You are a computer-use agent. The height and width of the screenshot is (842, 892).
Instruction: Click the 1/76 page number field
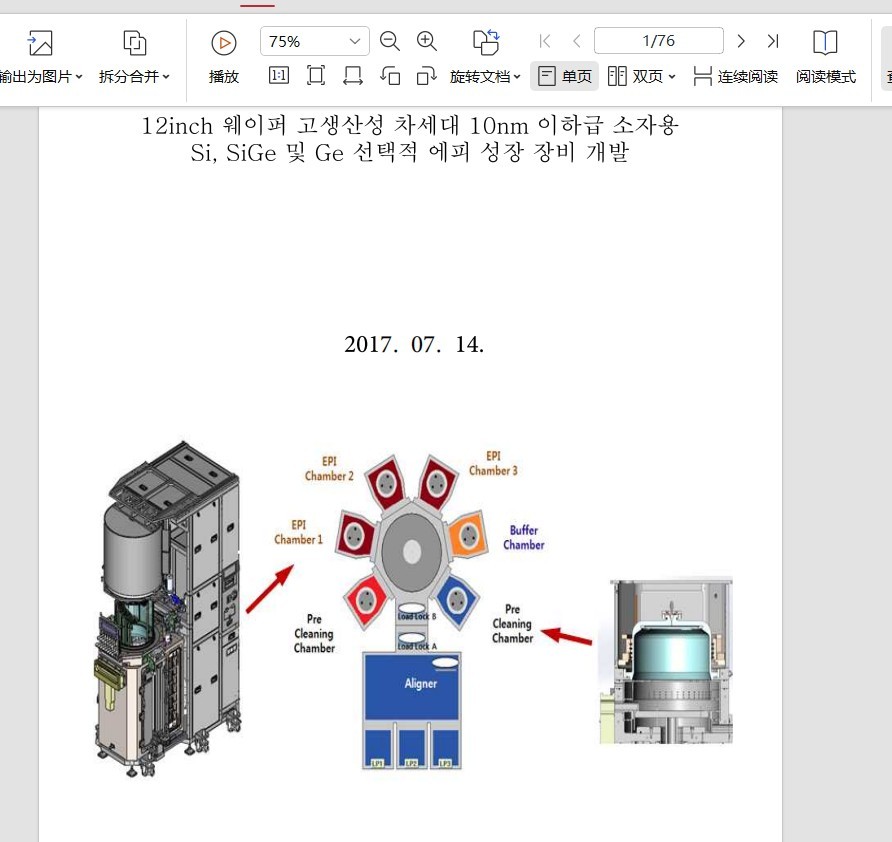click(659, 41)
